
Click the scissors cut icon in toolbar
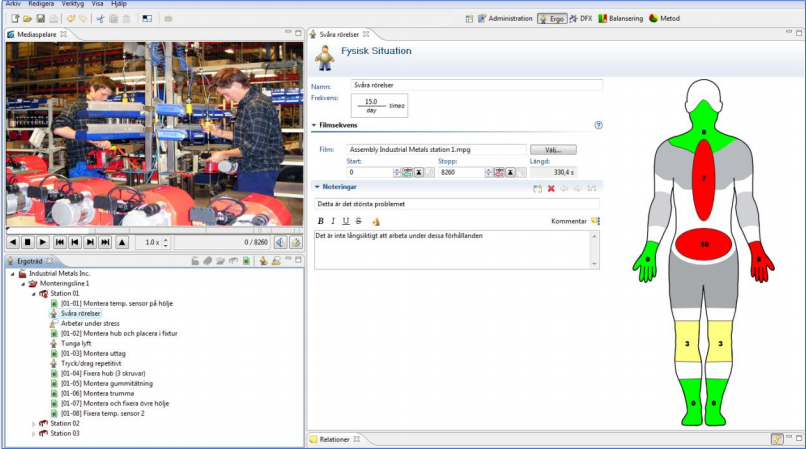tap(101, 18)
